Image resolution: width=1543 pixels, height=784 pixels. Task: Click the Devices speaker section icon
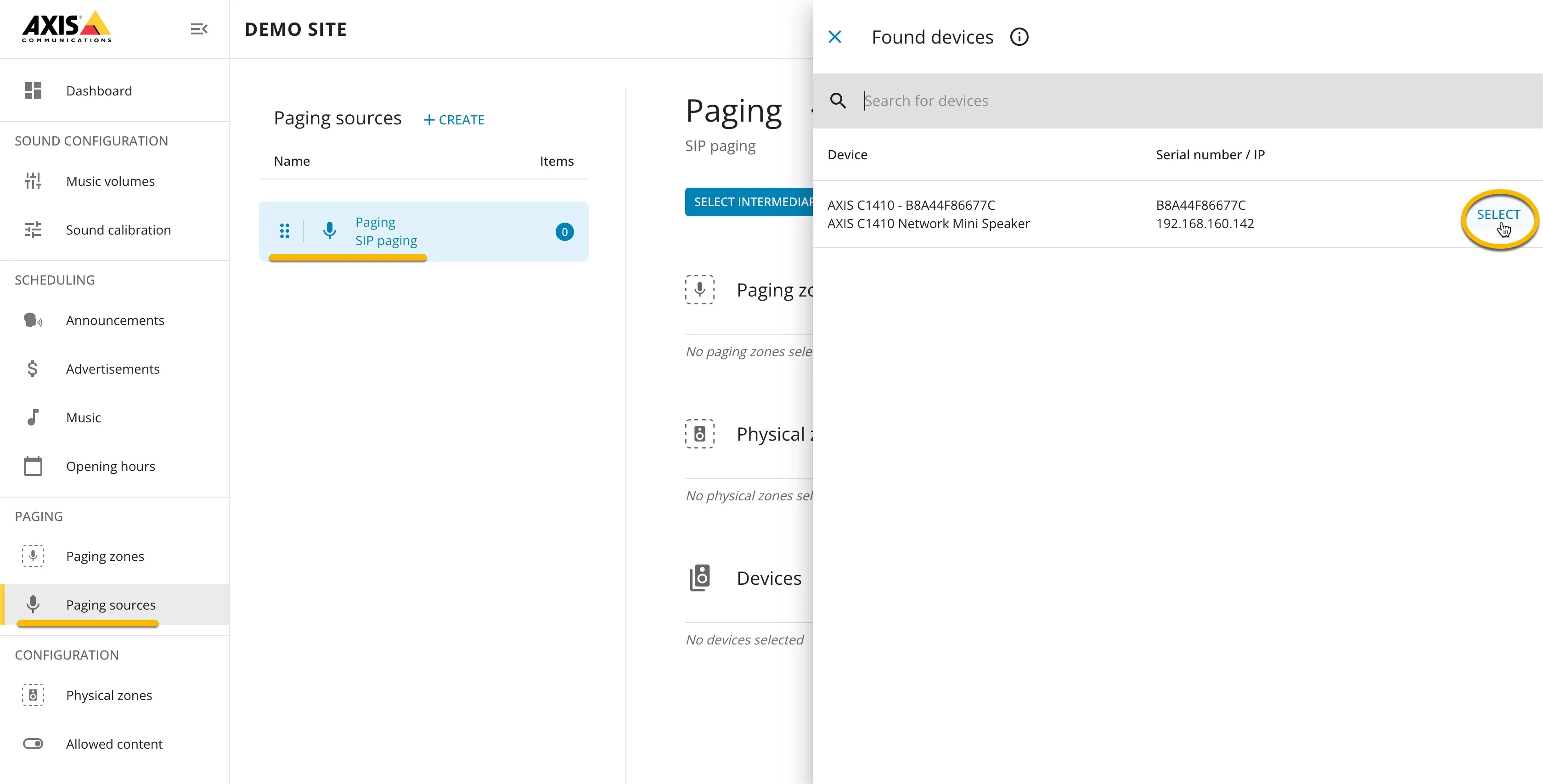pos(699,578)
